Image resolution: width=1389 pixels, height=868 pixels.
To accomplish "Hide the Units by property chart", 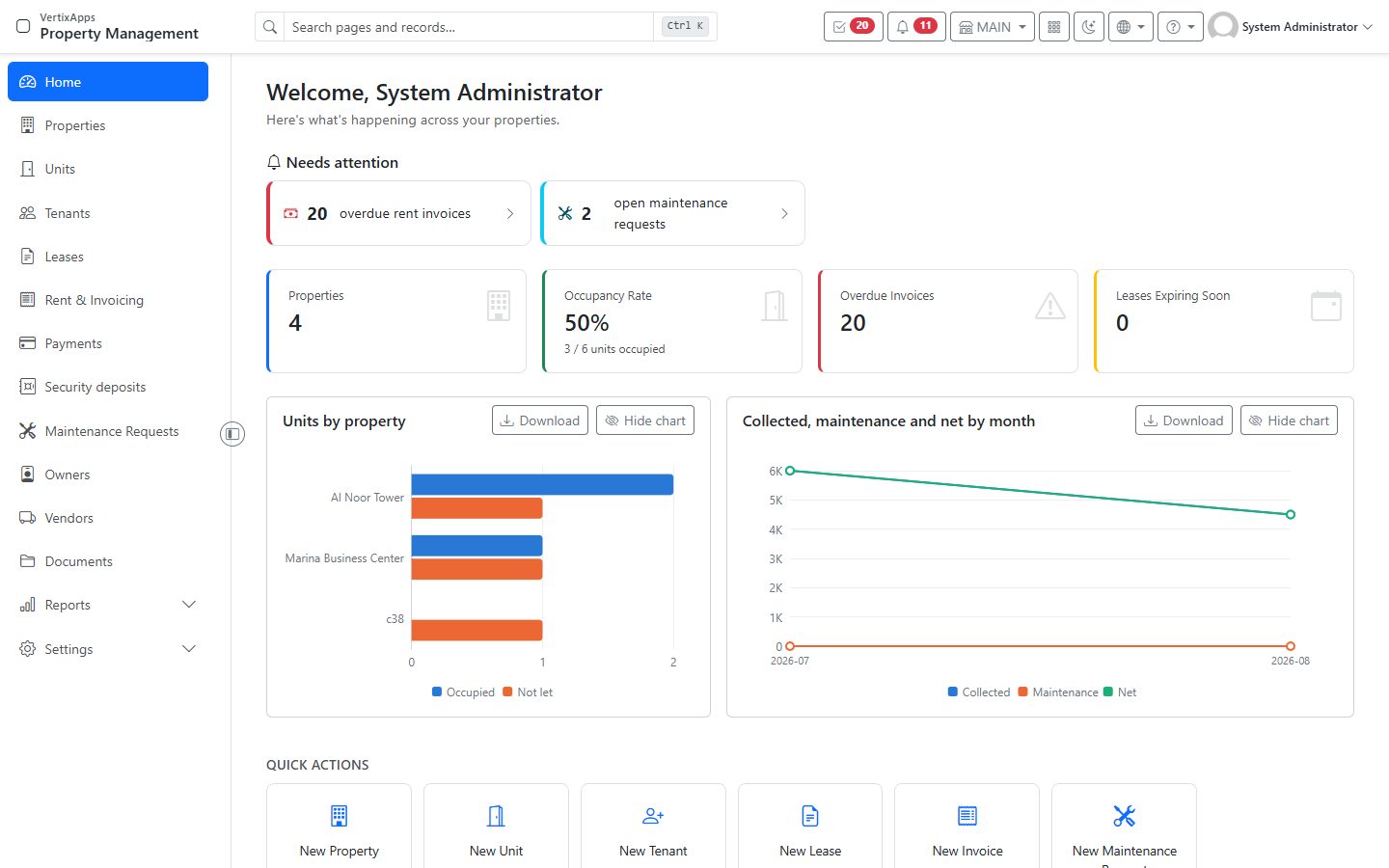I will [x=645, y=420].
